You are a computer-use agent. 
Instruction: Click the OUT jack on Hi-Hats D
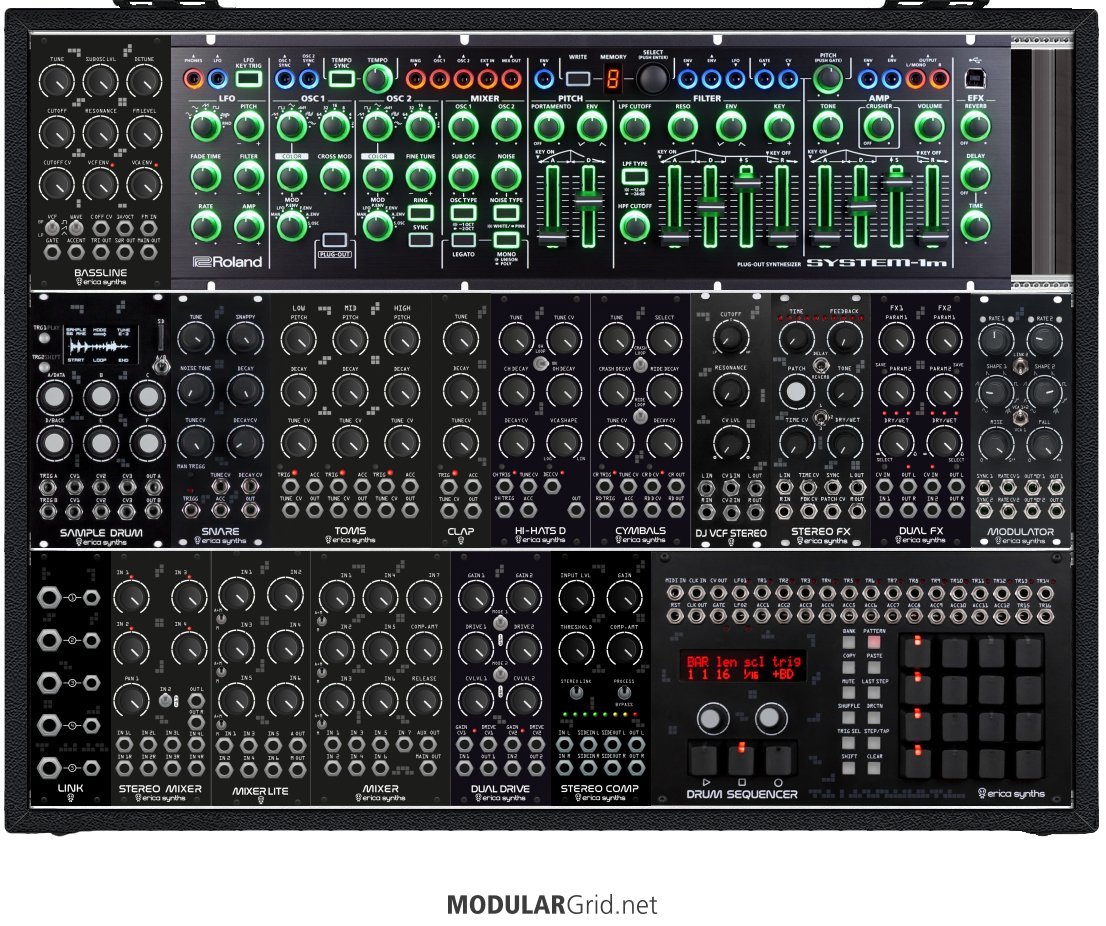pyautogui.click(x=577, y=511)
